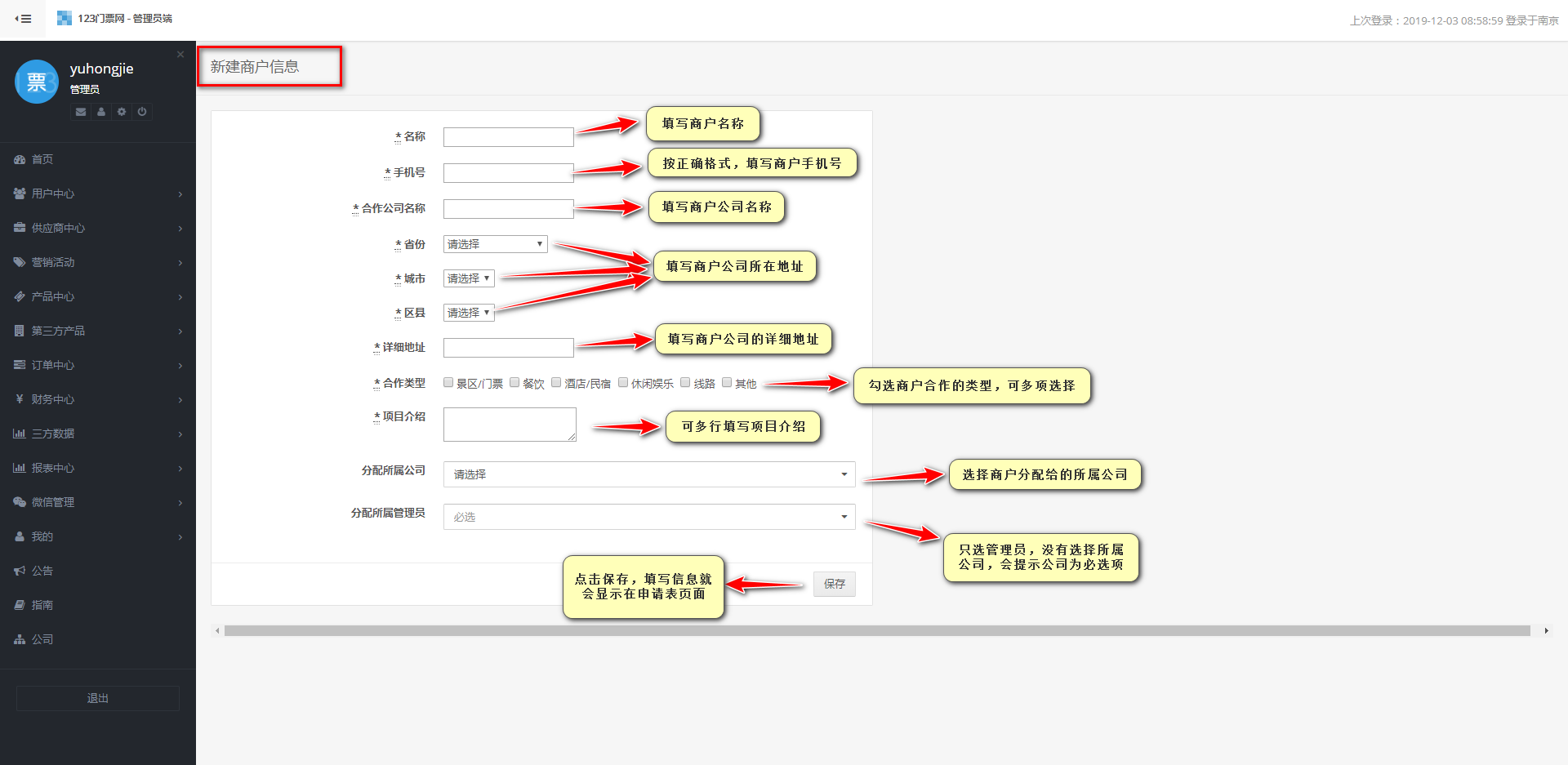Click the 订单中心 list icon

coord(20,365)
